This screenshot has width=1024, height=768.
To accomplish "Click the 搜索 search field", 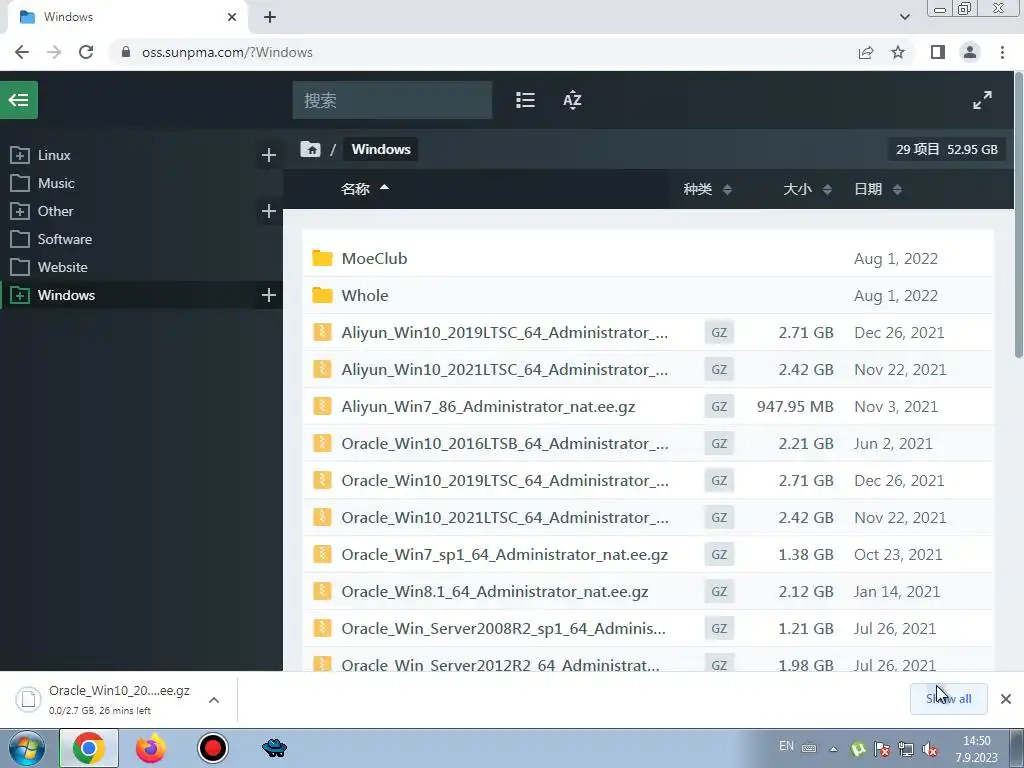I will tap(392, 100).
